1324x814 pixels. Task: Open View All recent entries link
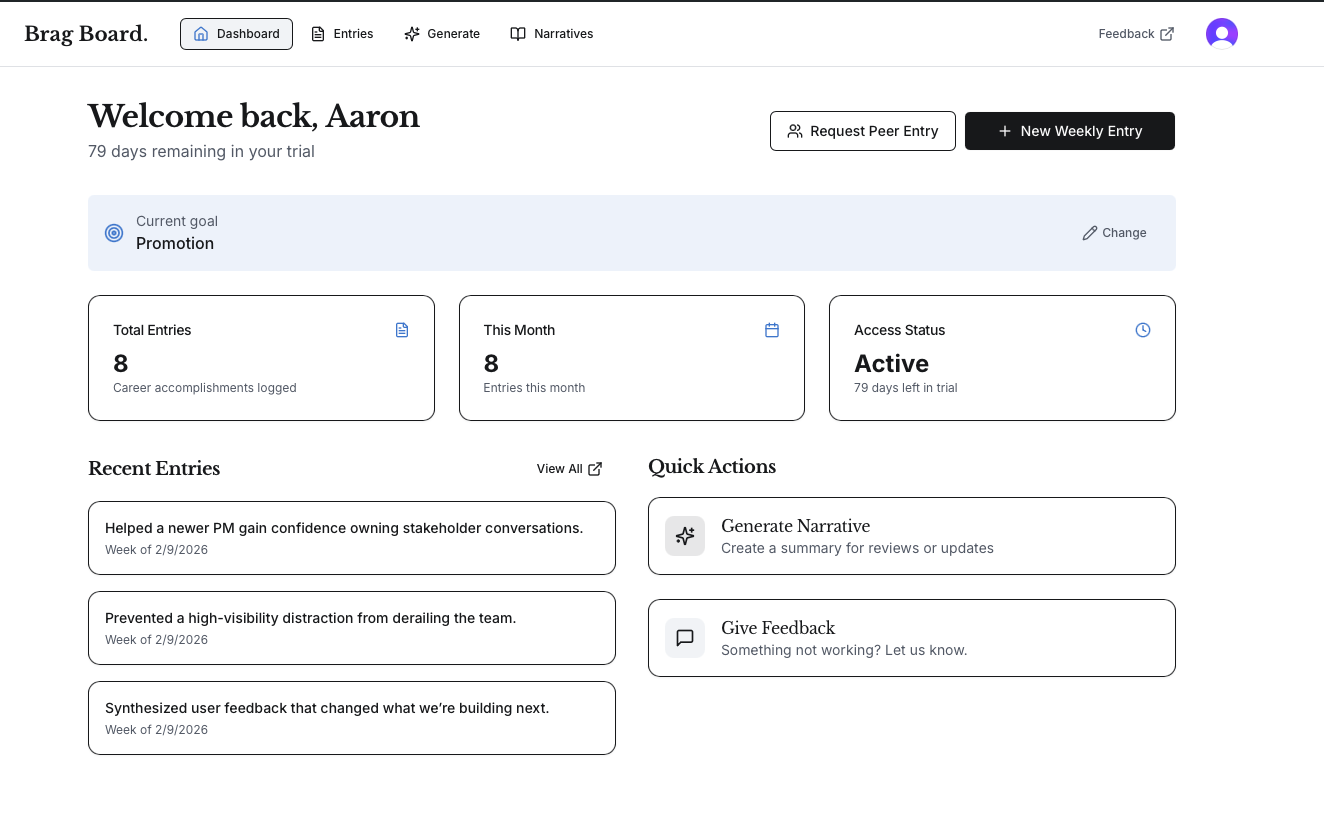click(x=569, y=469)
